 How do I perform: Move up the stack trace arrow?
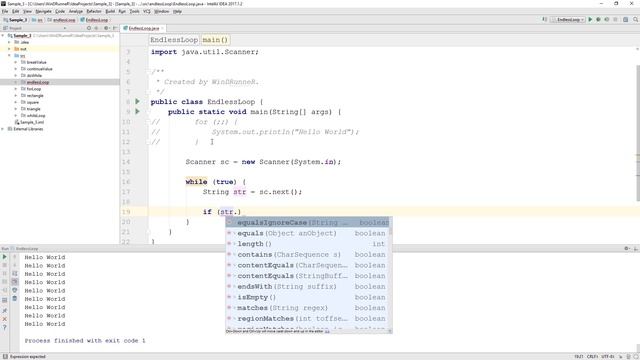tap(15, 257)
